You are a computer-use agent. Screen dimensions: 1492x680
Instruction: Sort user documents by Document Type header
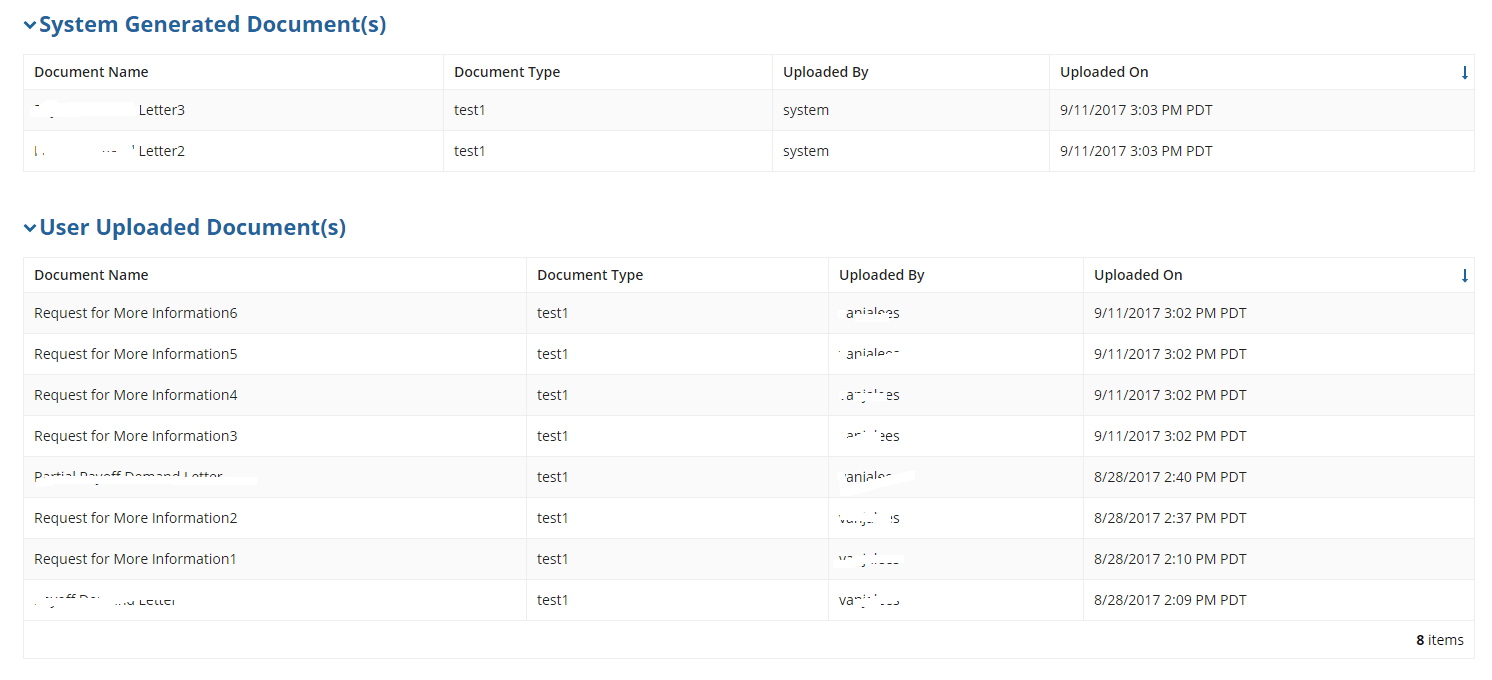point(590,275)
